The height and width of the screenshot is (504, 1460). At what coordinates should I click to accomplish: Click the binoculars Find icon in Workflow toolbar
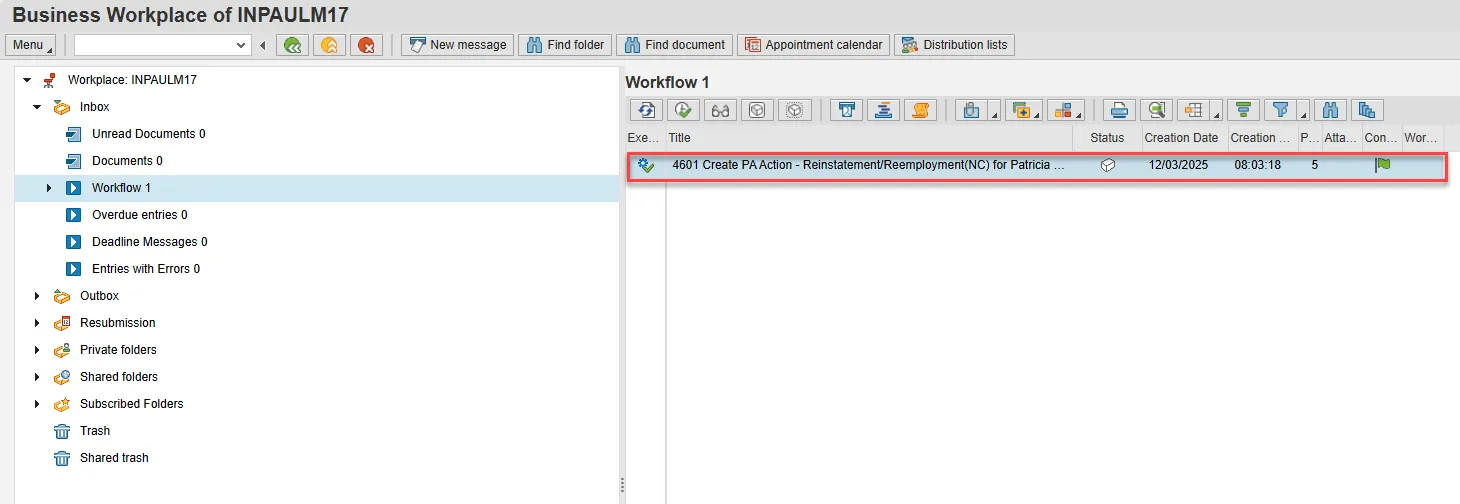1330,110
